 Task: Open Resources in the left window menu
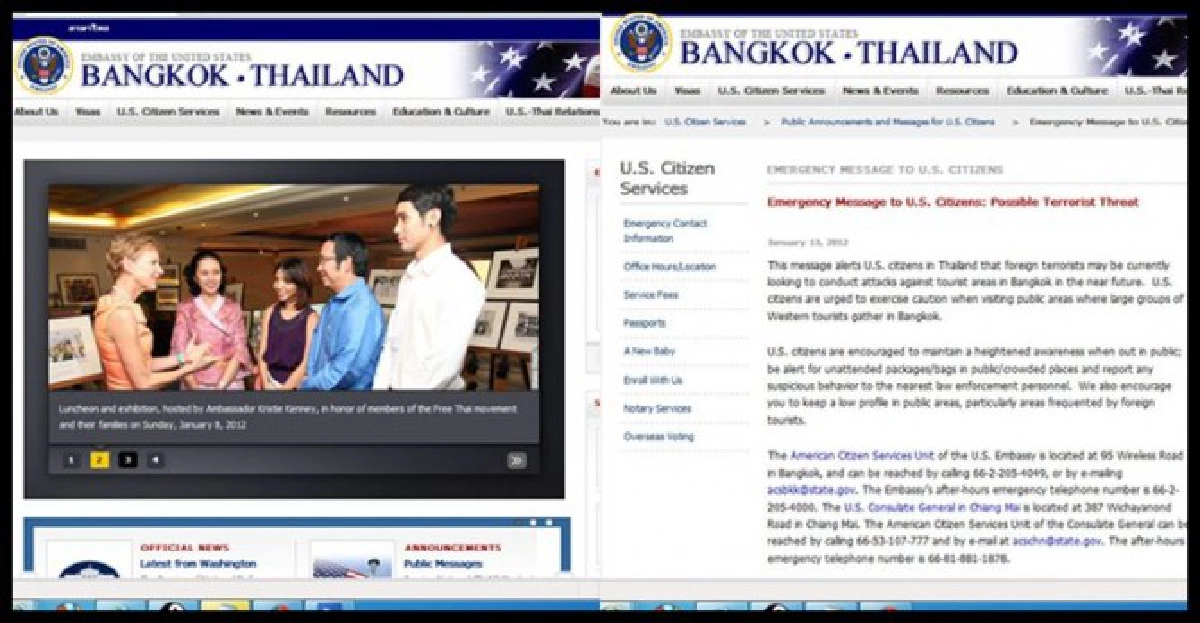point(350,112)
